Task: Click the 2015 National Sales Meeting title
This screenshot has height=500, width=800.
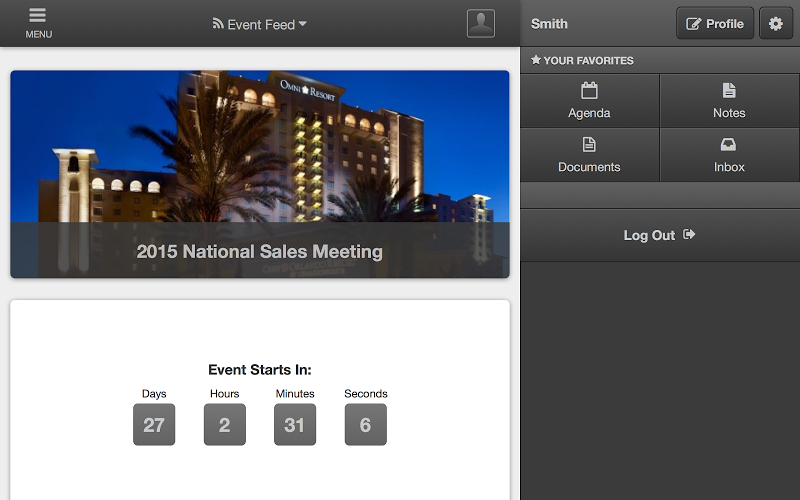Action: (260, 252)
